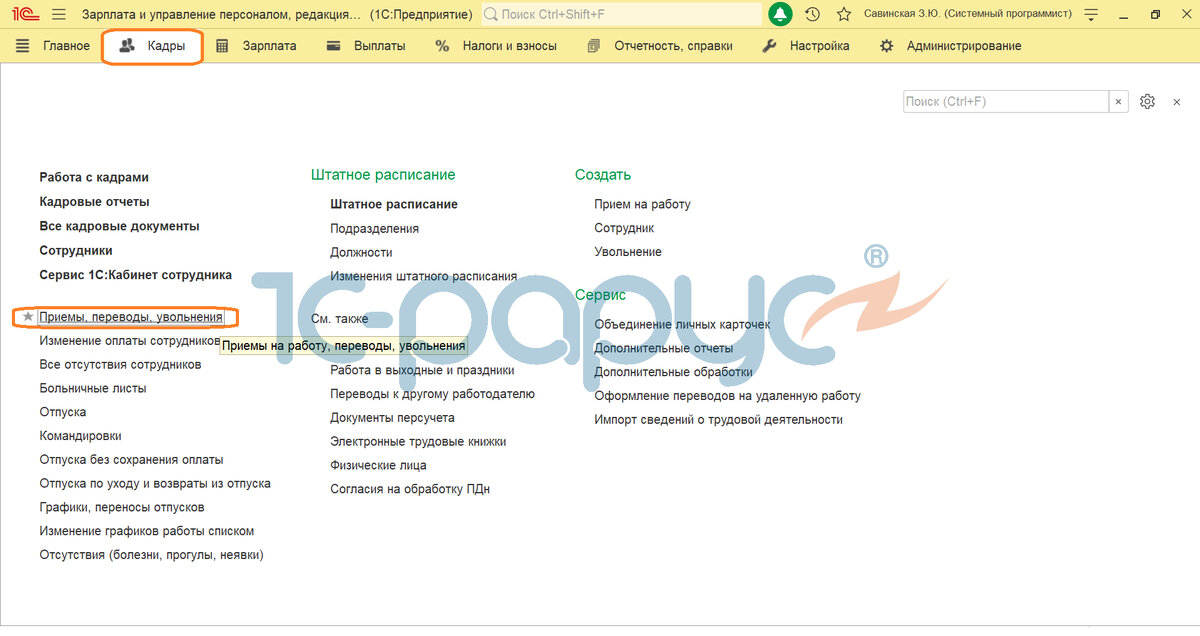
Task: Open Изменения штатного расписания
Action: 424,276
